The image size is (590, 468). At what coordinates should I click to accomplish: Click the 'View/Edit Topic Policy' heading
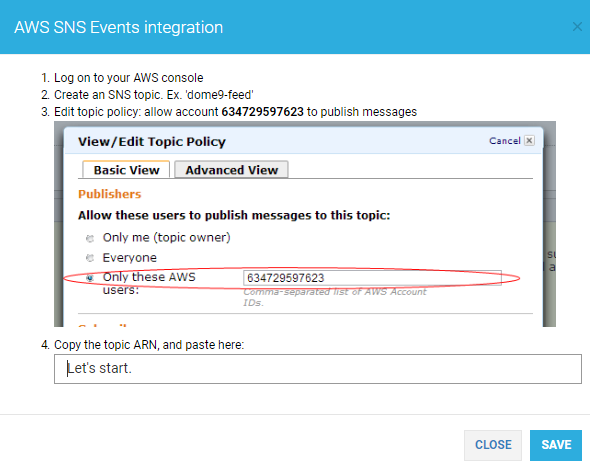pos(152,141)
